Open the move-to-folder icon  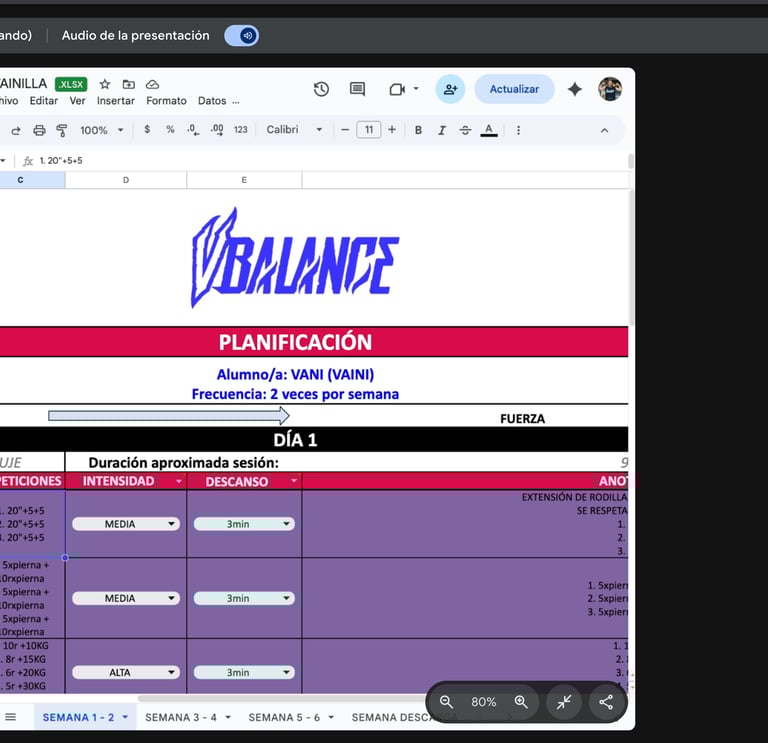129,84
